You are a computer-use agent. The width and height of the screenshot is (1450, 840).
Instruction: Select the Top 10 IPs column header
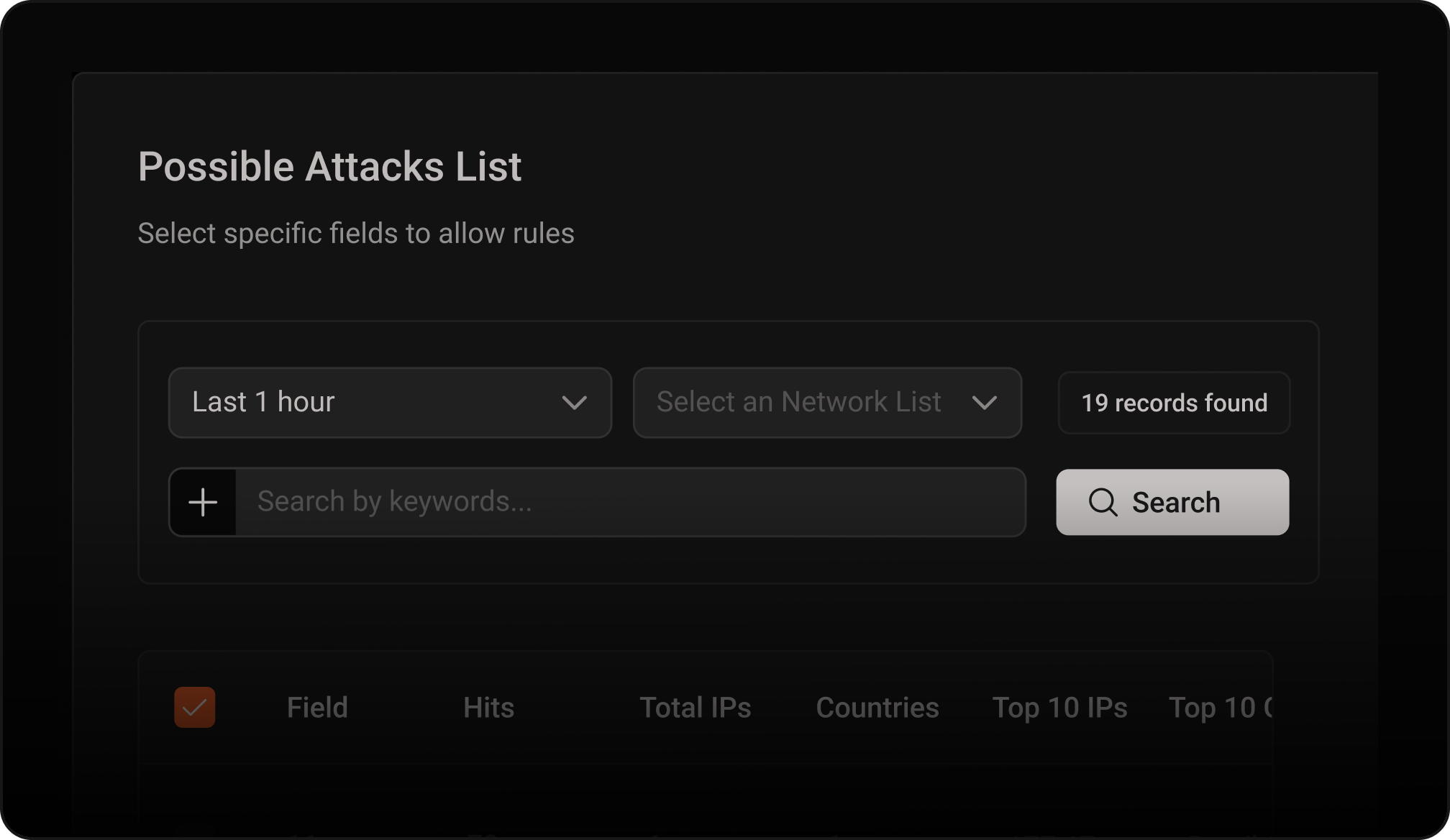click(1059, 708)
